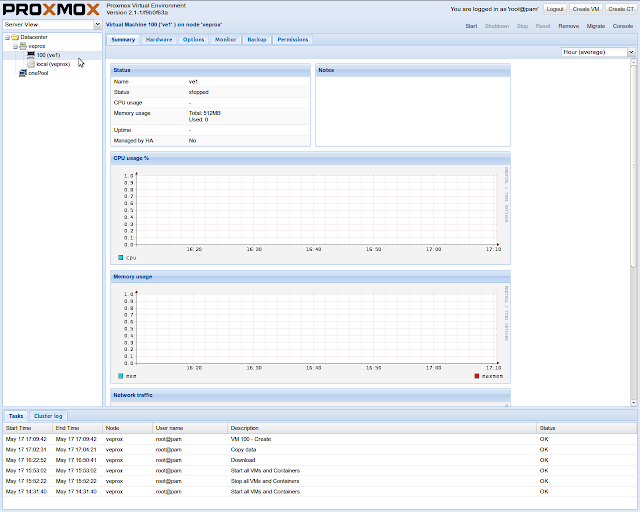The image size is (640, 512).
Task: Click the Notes panel area
Action: pos(413,111)
